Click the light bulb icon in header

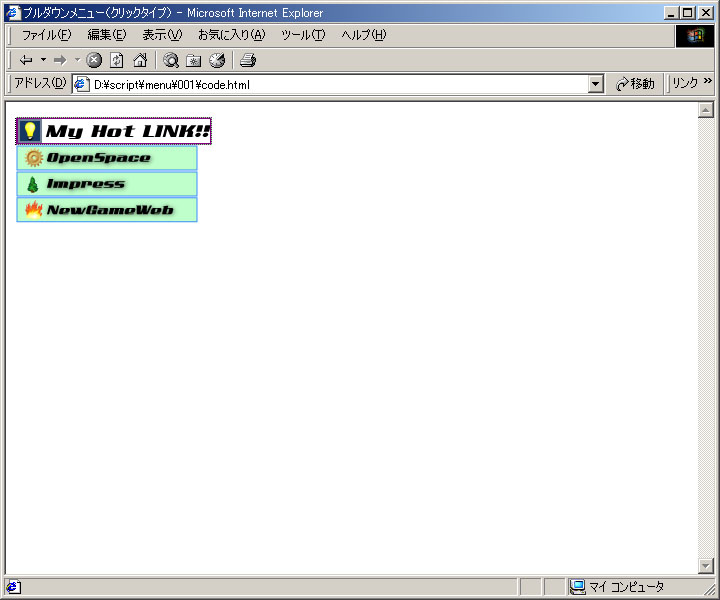tap(30, 131)
